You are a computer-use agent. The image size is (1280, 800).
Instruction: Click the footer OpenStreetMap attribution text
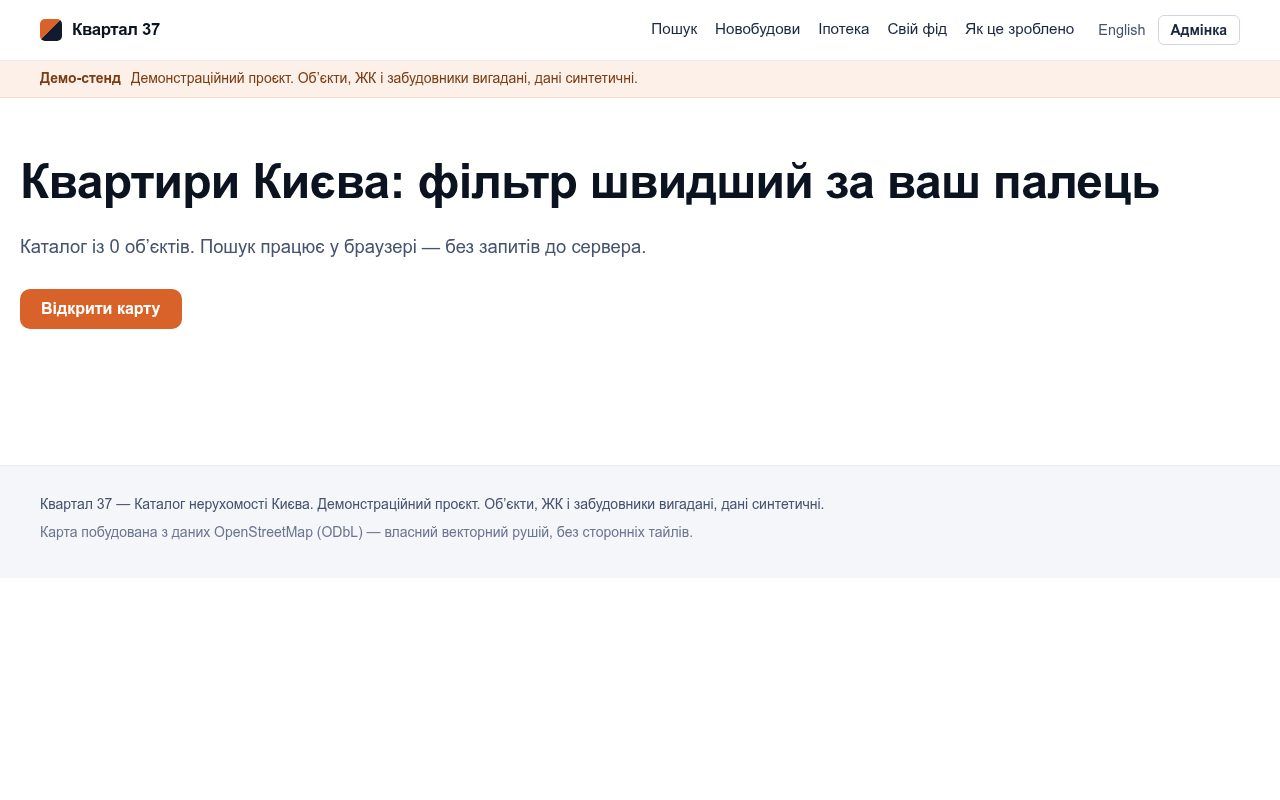pyautogui.click(x=366, y=532)
